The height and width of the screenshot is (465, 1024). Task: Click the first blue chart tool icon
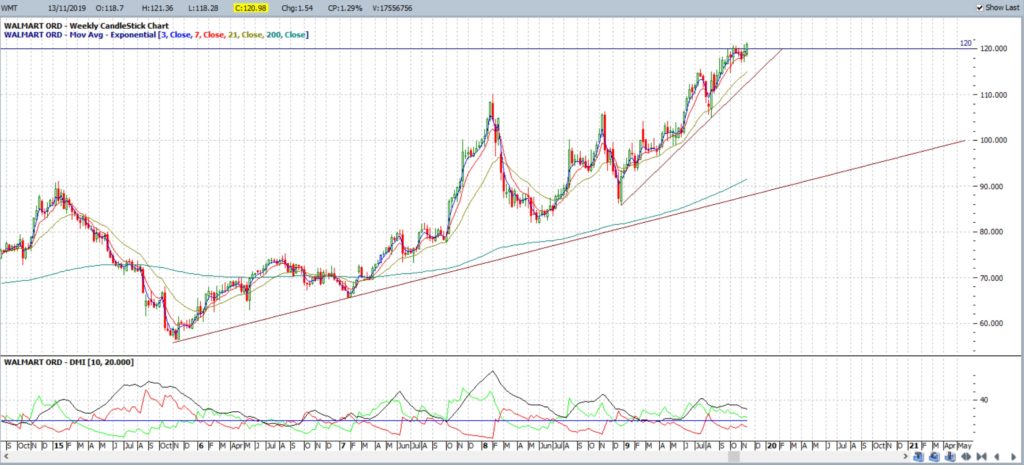point(918,457)
